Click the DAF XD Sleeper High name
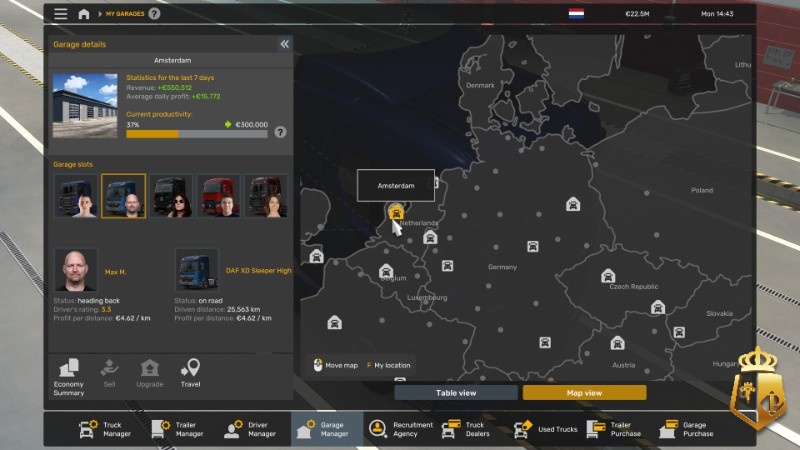Viewport: 800px width, 450px height. pos(258,270)
